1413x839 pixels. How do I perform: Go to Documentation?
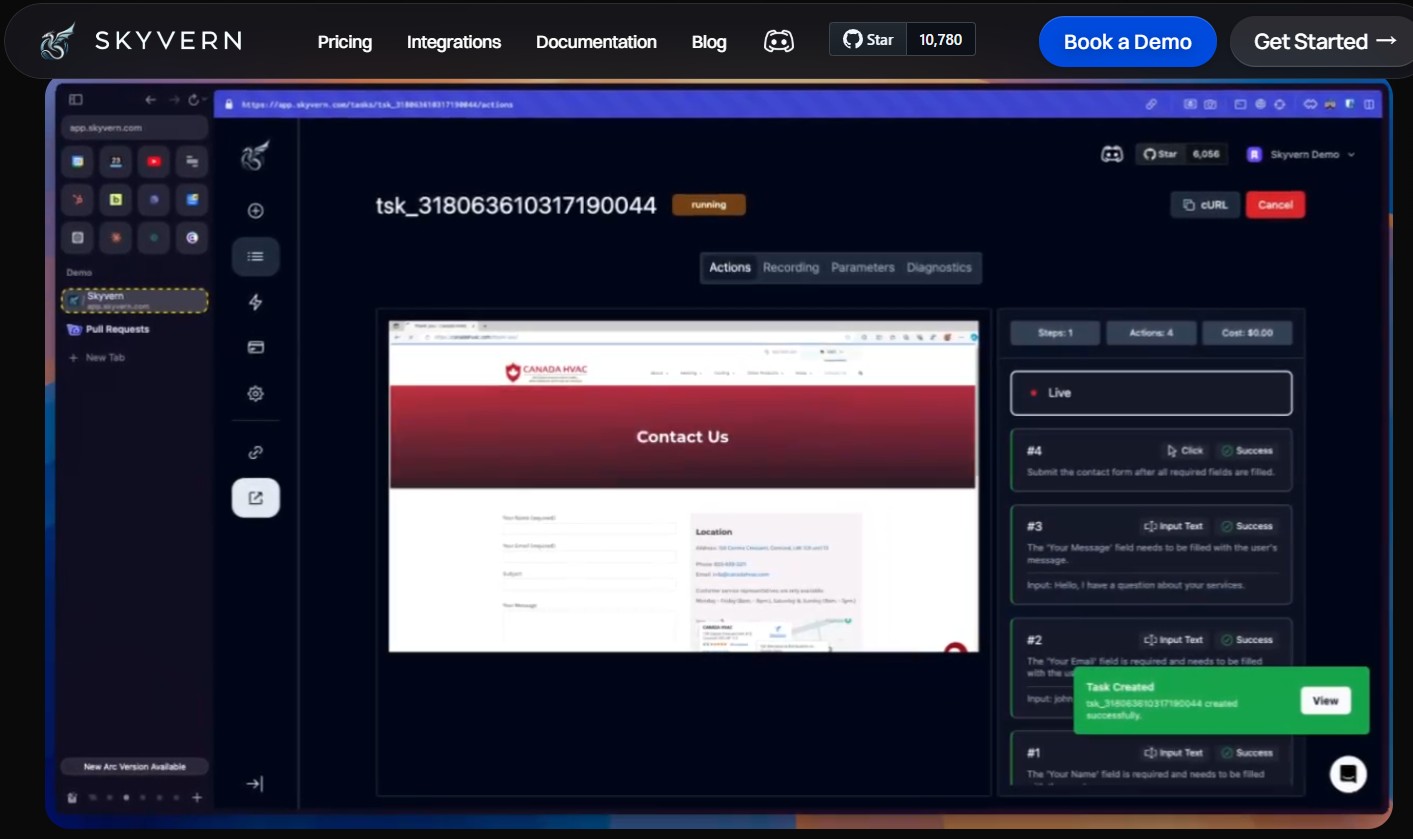[x=596, y=42]
